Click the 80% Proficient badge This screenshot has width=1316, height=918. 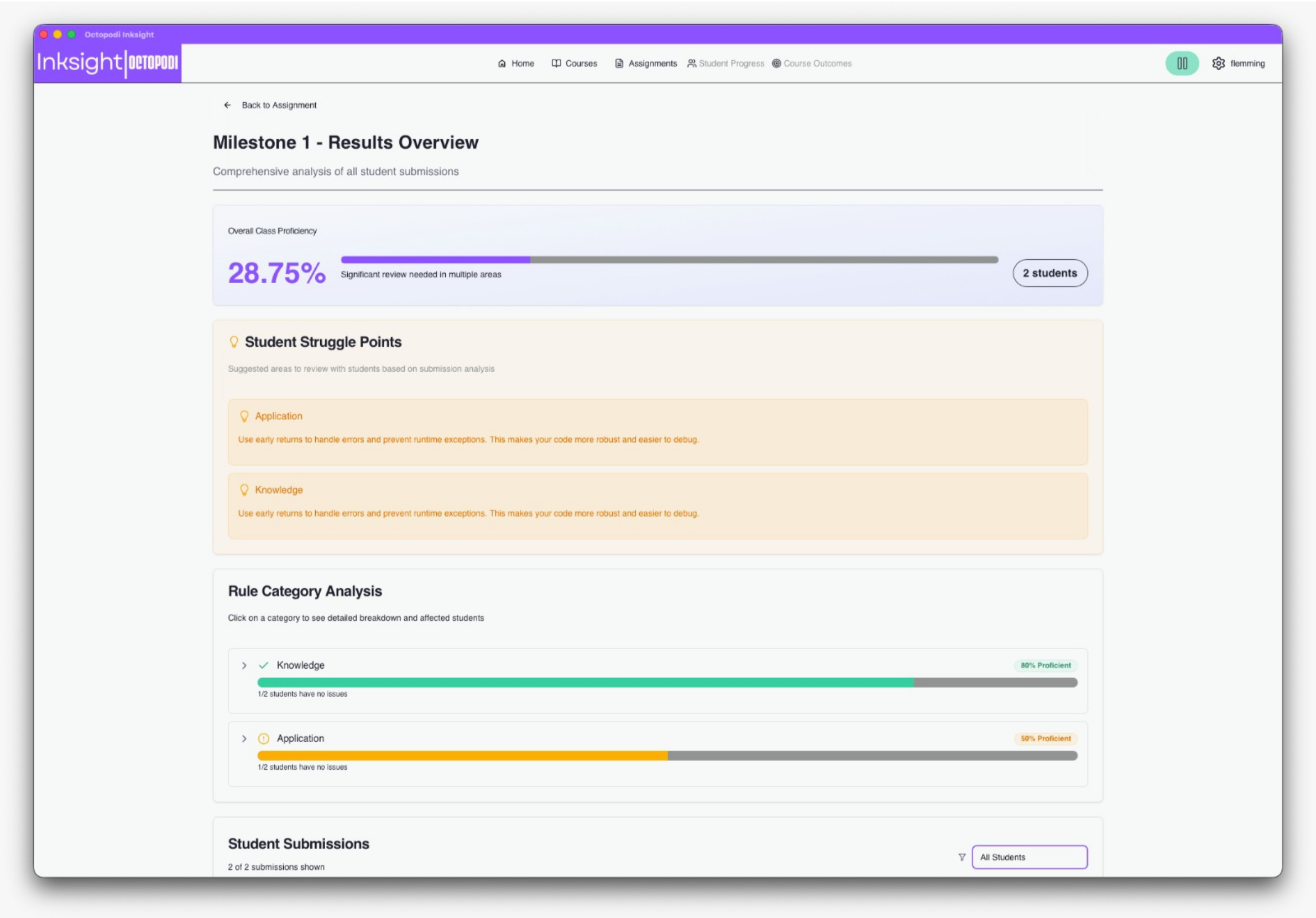(x=1046, y=665)
